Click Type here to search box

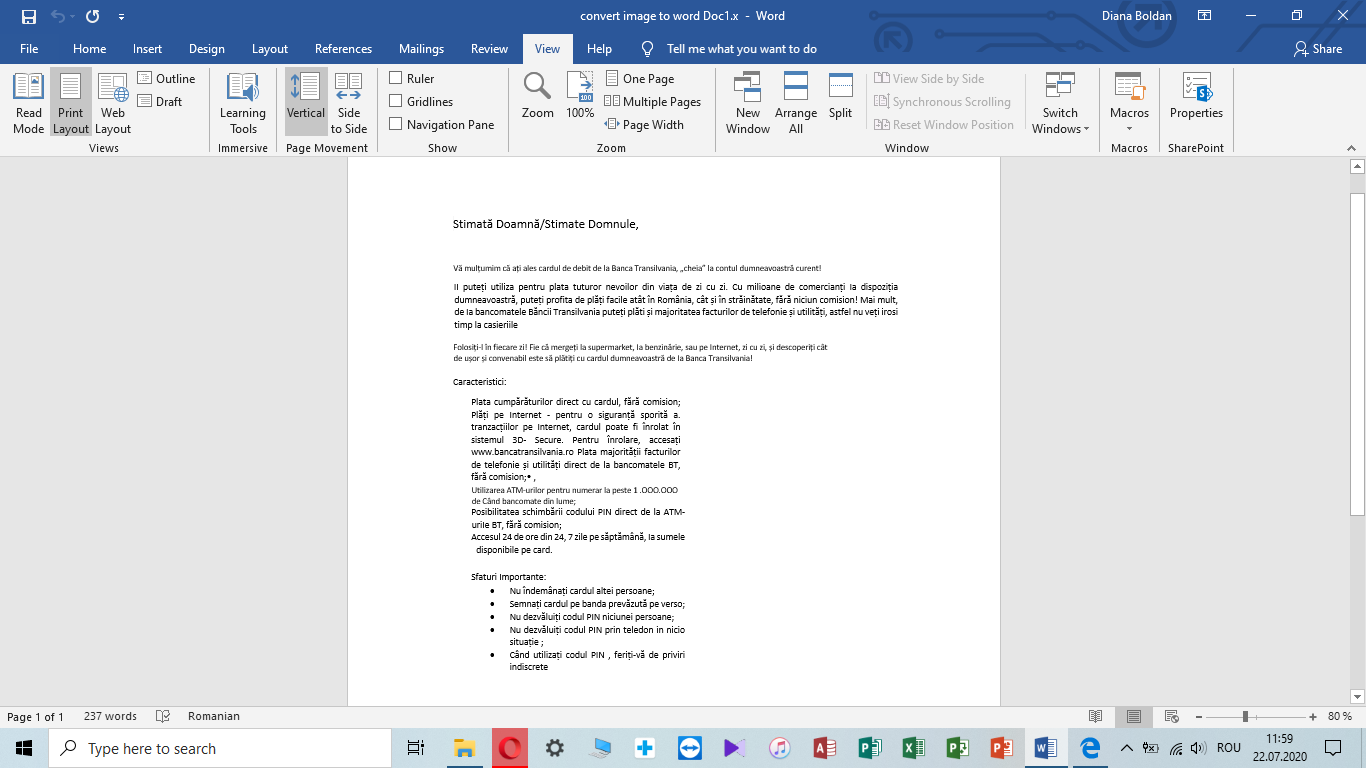click(x=219, y=748)
